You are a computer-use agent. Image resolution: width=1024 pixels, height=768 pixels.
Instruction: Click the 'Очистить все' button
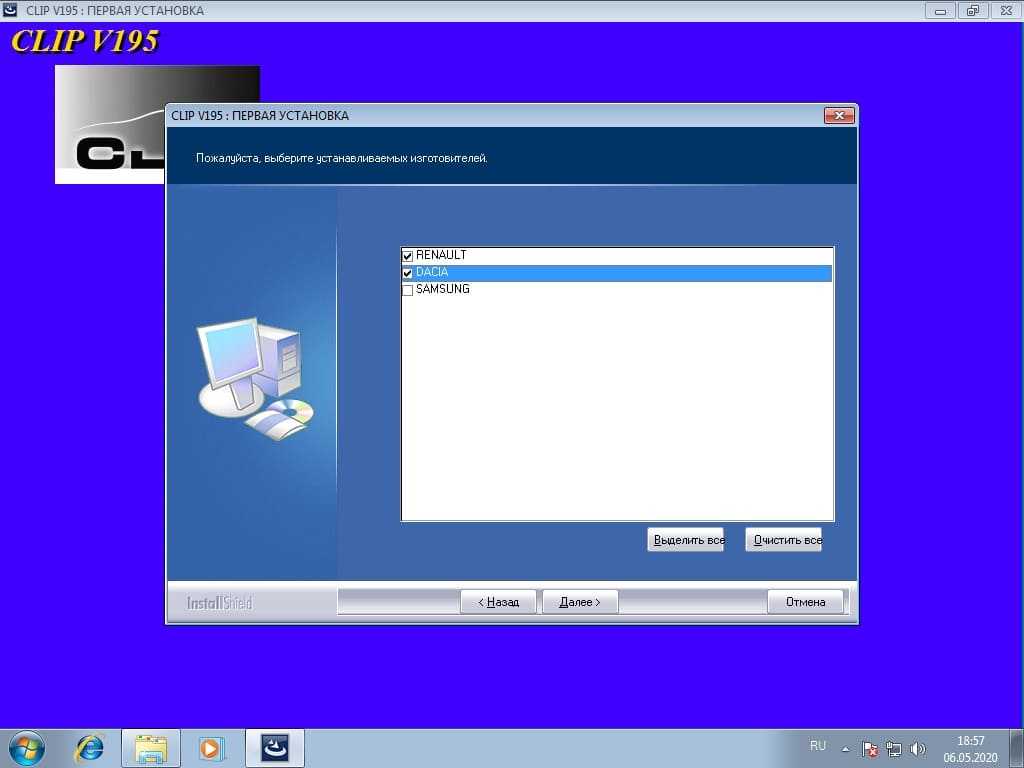click(784, 540)
